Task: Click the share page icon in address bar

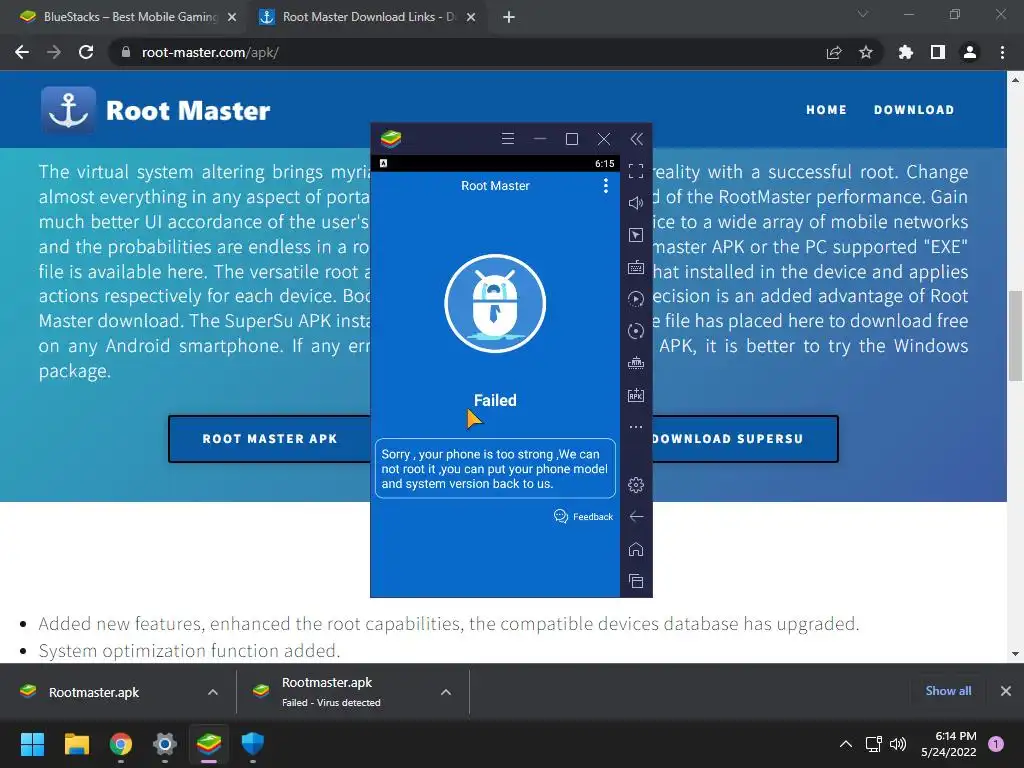Action: 833,52
